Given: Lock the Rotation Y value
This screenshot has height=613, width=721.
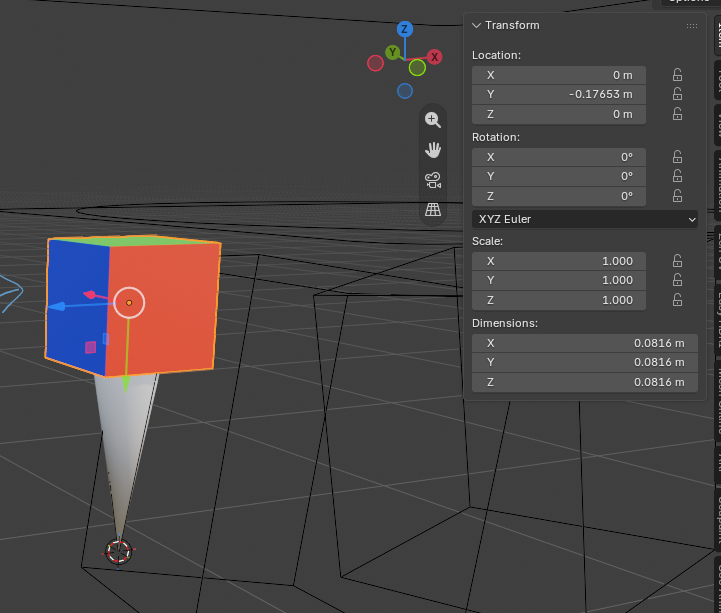Looking at the screenshot, I should (x=677, y=176).
